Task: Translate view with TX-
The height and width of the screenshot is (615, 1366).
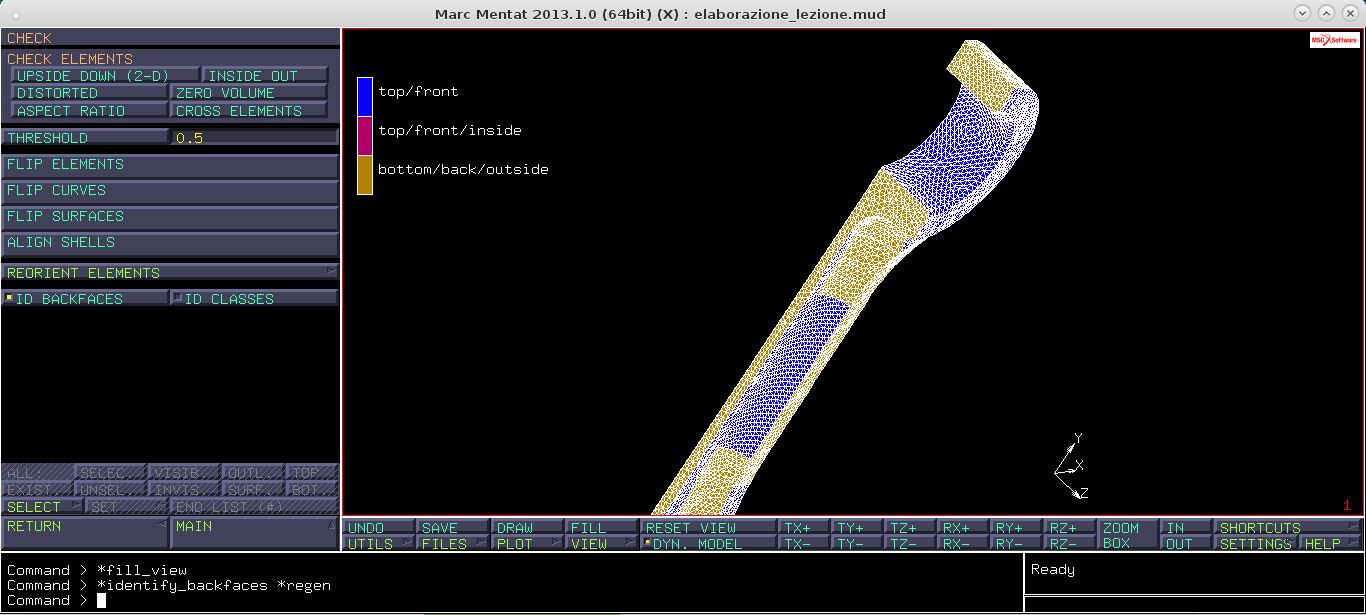Action: pos(805,544)
